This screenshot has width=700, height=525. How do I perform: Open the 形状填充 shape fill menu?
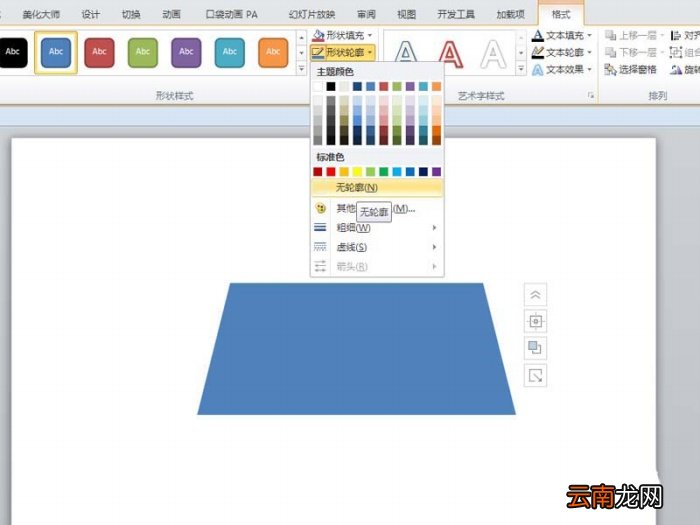342,35
